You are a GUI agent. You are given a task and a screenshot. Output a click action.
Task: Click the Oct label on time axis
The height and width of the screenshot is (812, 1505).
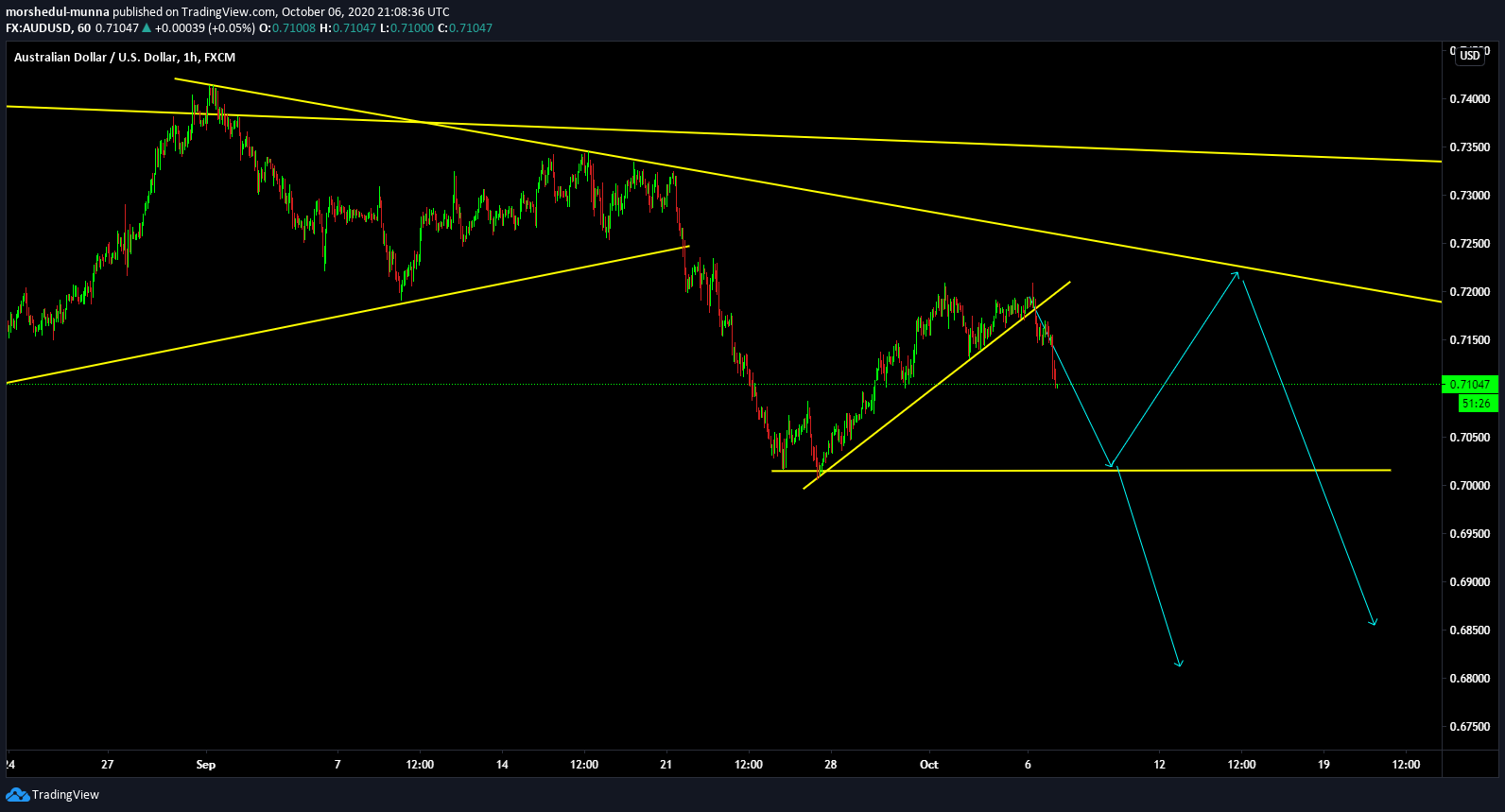[929, 765]
